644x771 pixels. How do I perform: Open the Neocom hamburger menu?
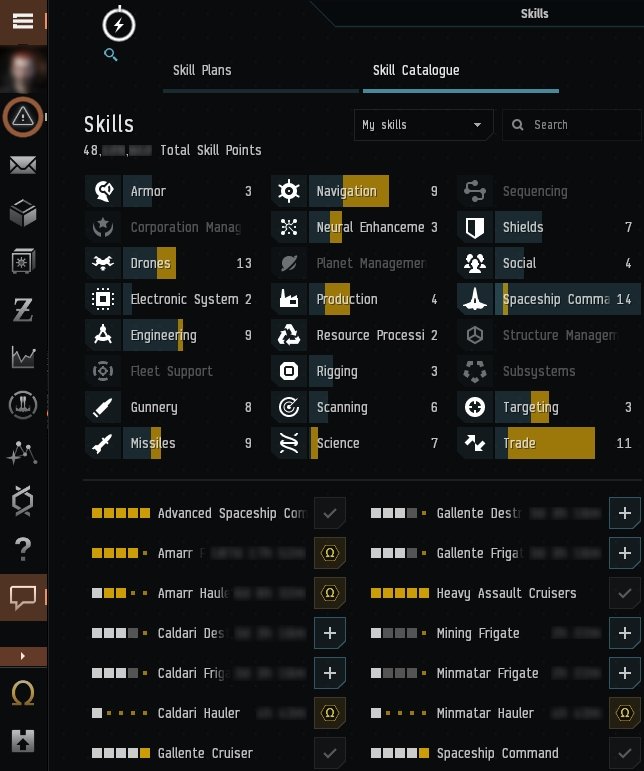pos(23,22)
